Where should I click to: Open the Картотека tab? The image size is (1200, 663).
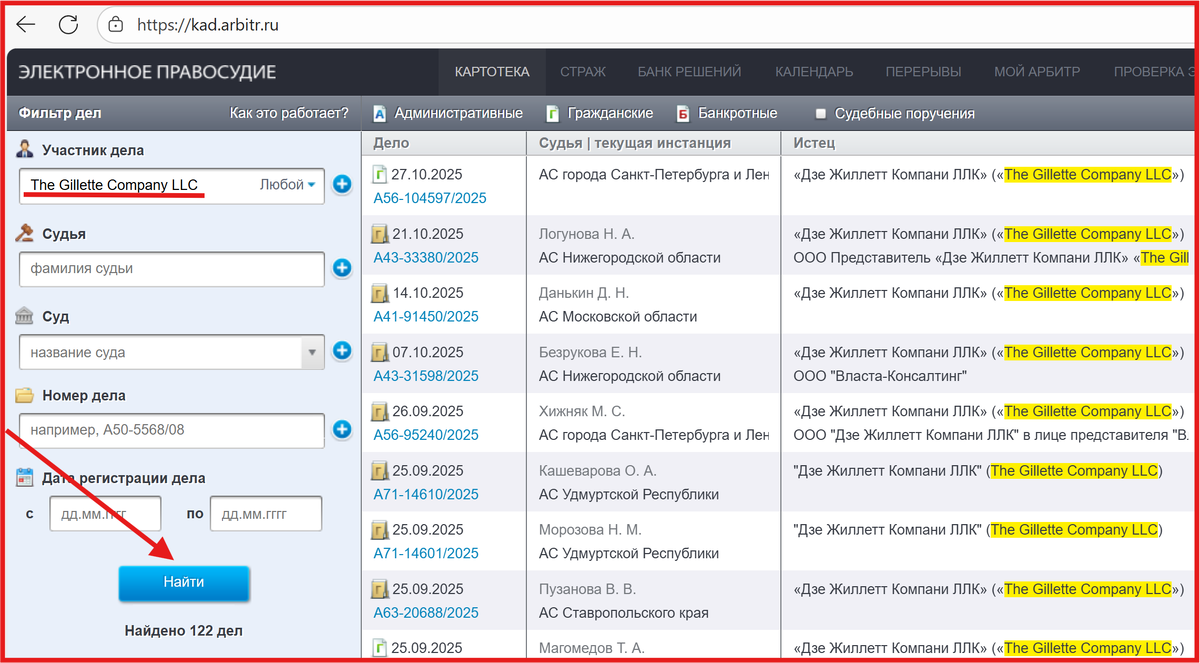coord(491,72)
